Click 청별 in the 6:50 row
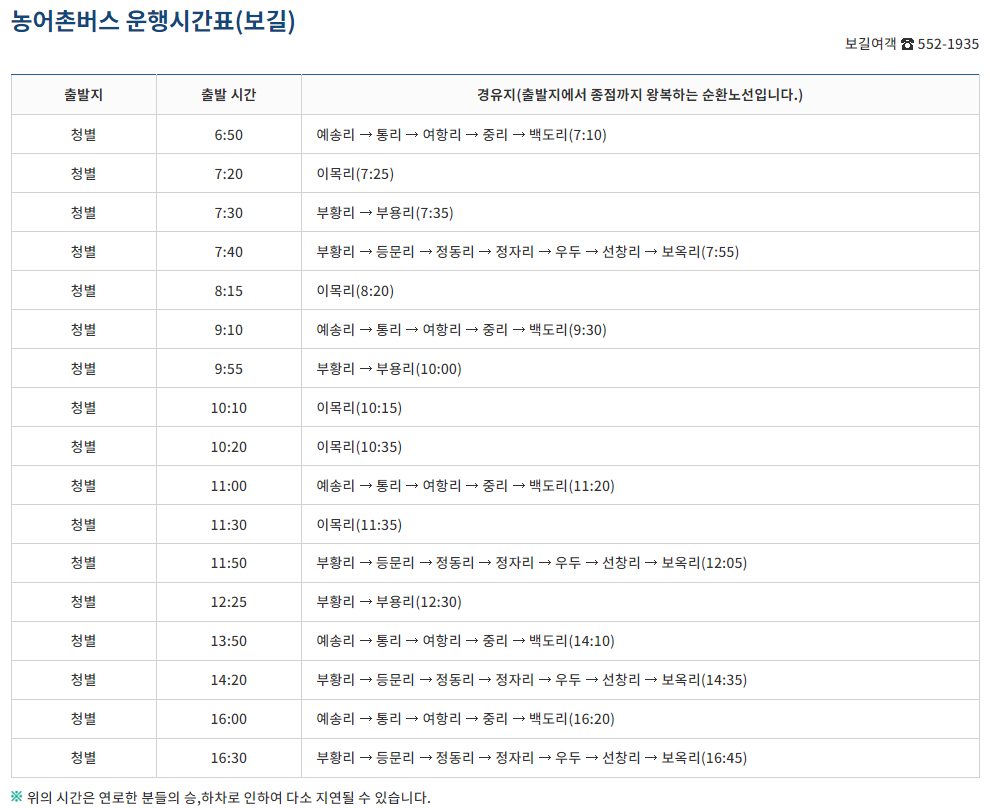 tap(83, 135)
